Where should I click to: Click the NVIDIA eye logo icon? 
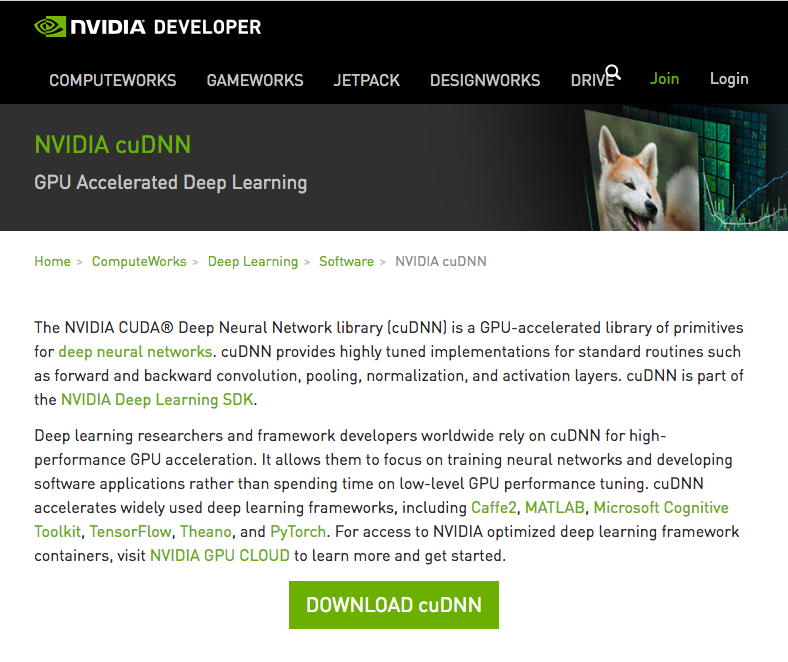point(50,27)
